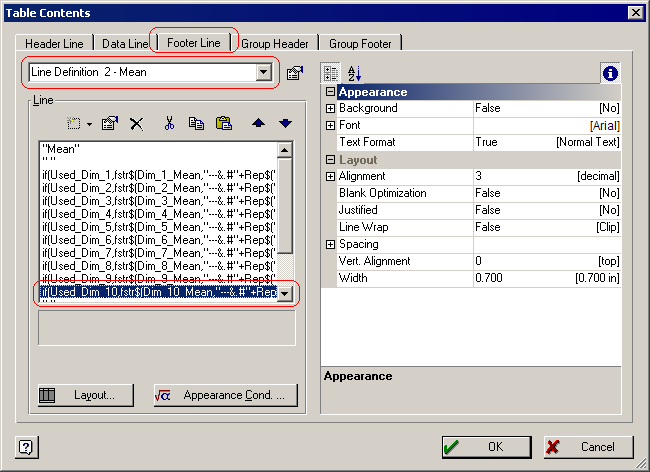The image size is (650, 472).
Task: Select the Used_Dim_2 field row
Action: [159, 188]
